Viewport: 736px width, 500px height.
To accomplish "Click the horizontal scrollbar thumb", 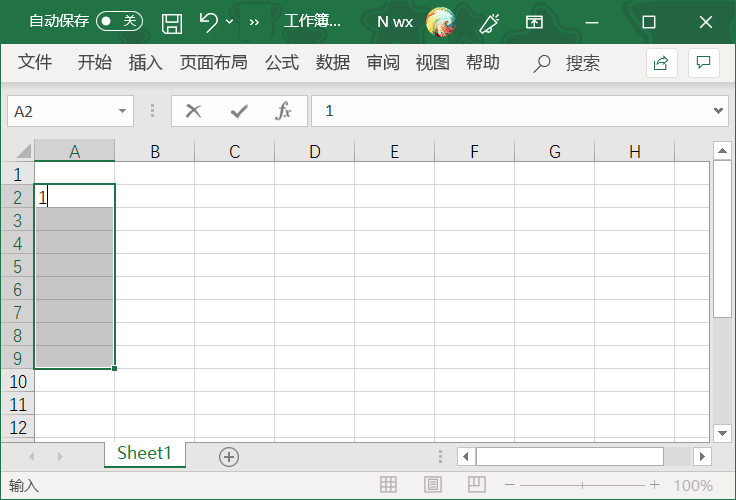I will pyautogui.click(x=570, y=456).
